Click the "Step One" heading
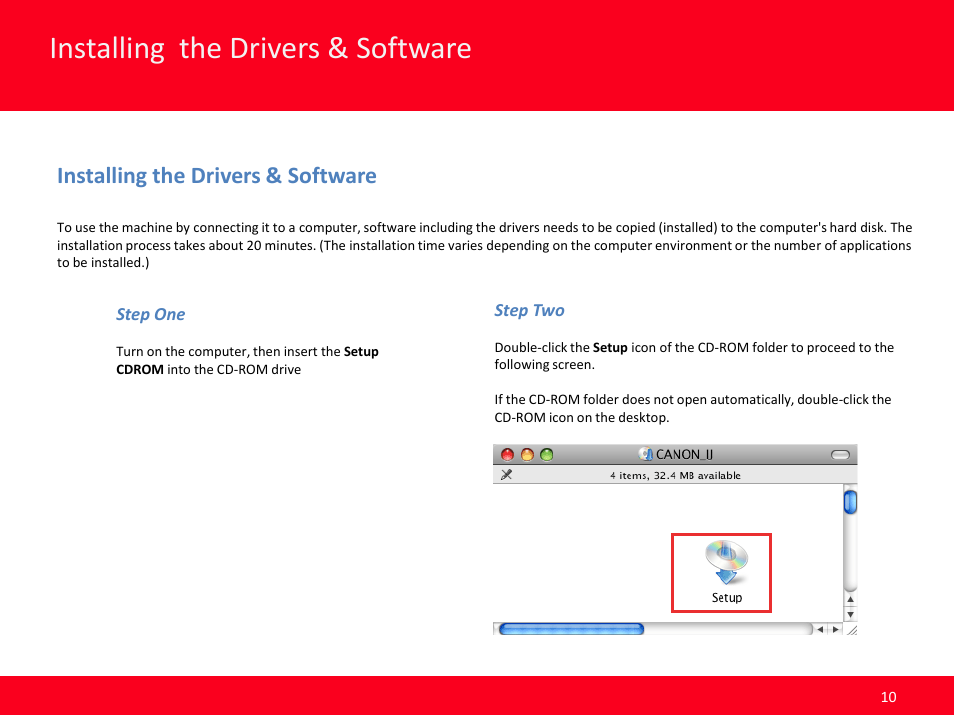The height and width of the screenshot is (716, 954). pos(150,315)
